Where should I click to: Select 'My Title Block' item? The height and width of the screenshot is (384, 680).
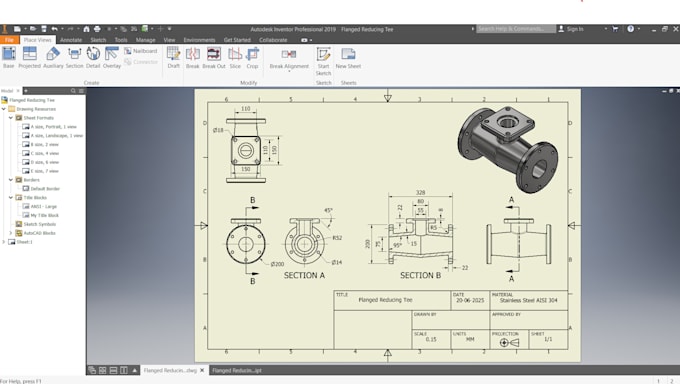pyautogui.click(x=41, y=215)
